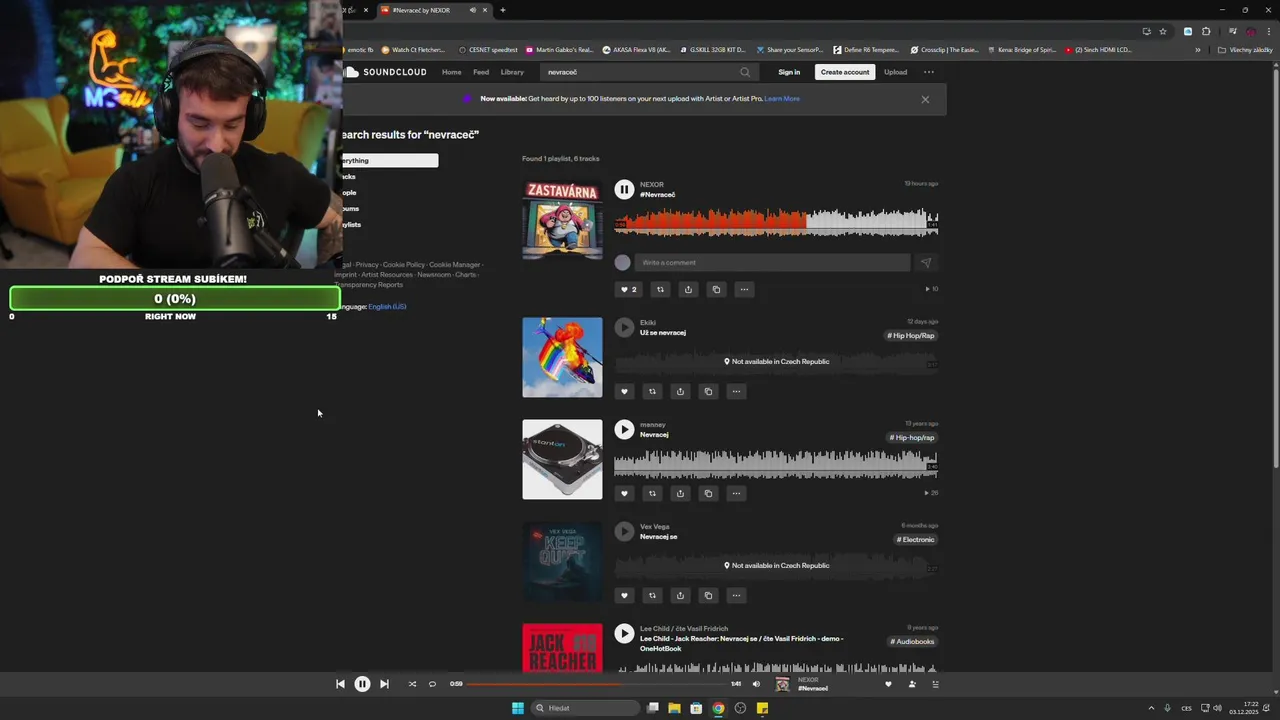Go to SoundCloud Home

pos(452,72)
